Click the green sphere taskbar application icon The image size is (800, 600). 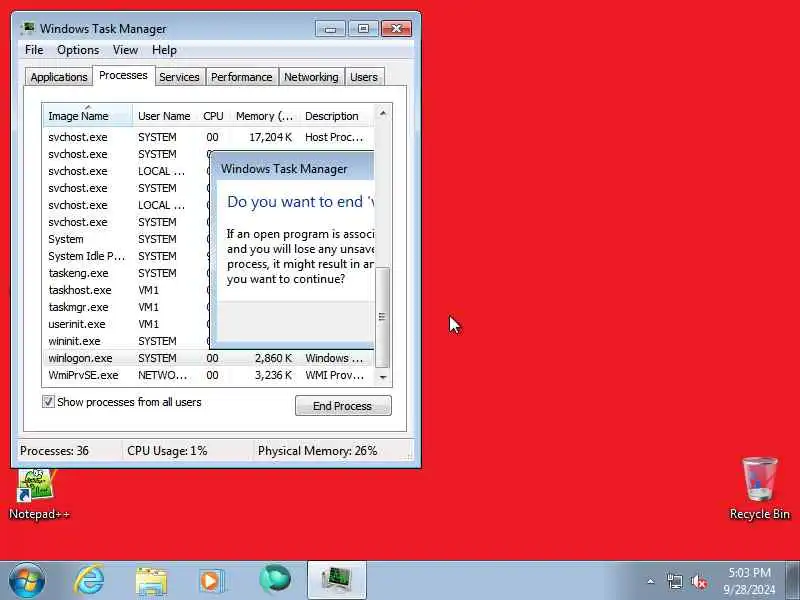(x=275, y=580)
